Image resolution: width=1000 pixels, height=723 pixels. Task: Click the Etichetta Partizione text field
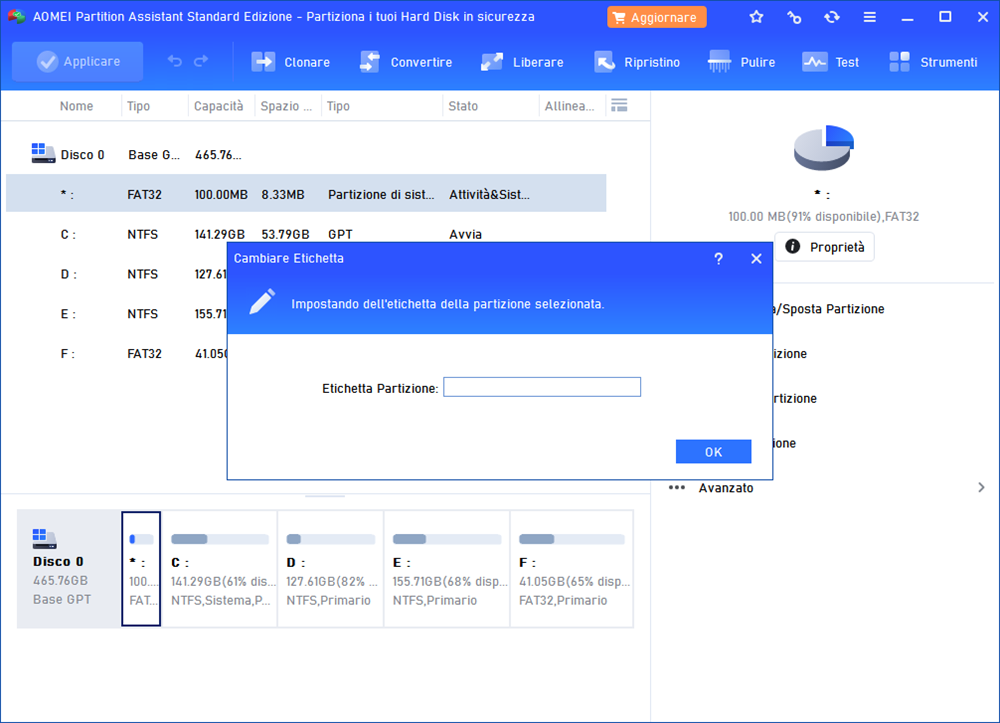click(542, 387)
